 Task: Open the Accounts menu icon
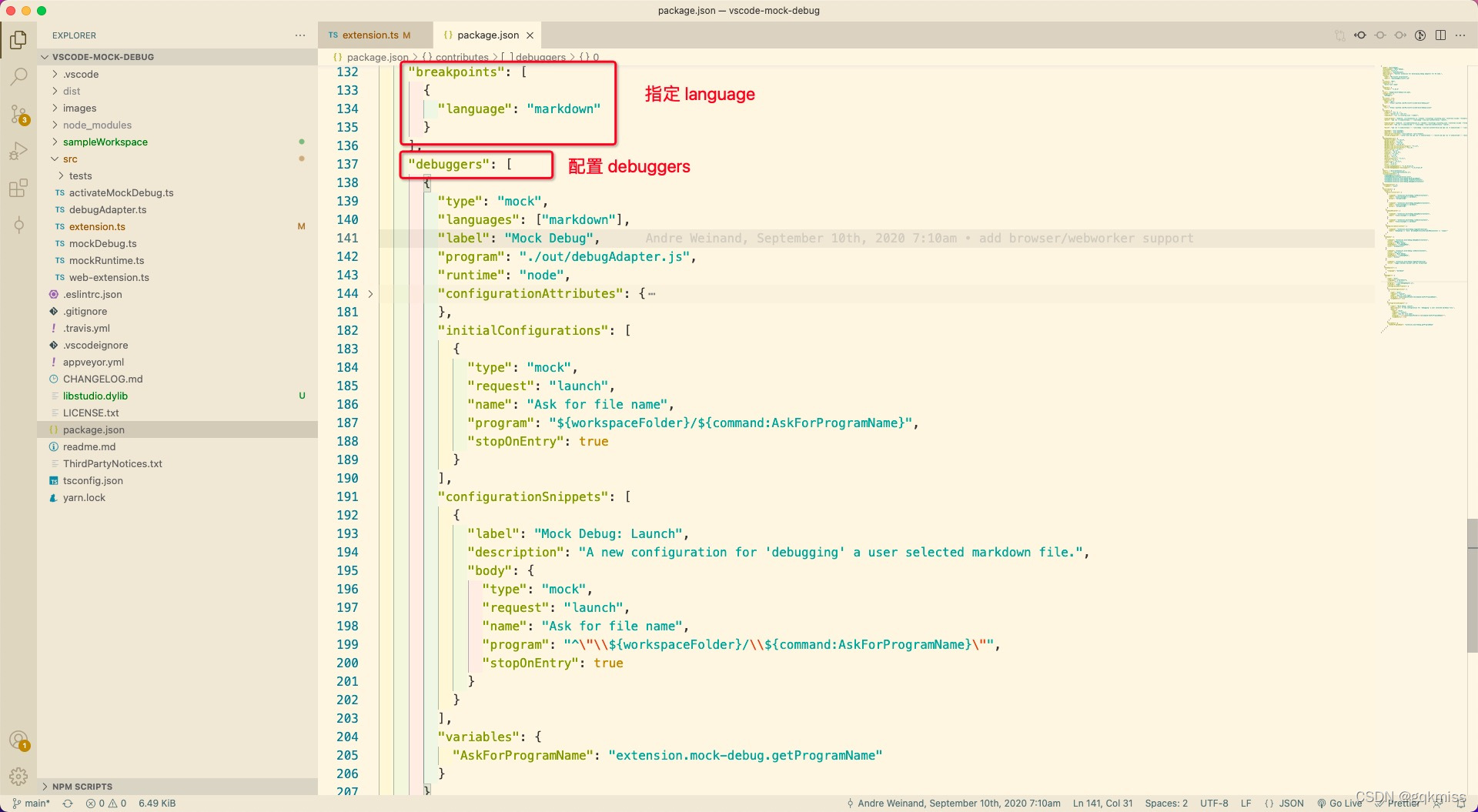pos(18,740)
